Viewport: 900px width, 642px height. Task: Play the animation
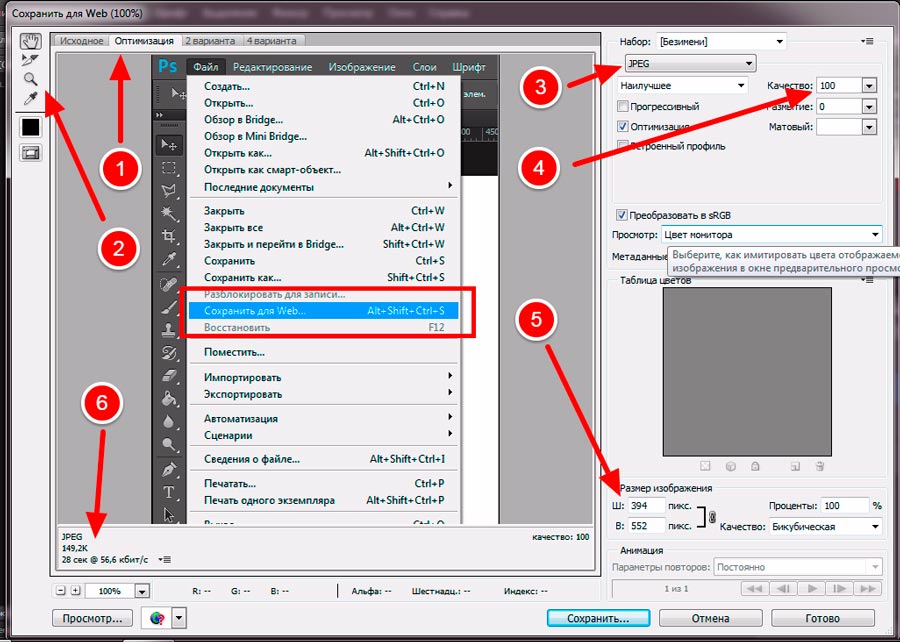pyautogui.click(x=812, y=589)
